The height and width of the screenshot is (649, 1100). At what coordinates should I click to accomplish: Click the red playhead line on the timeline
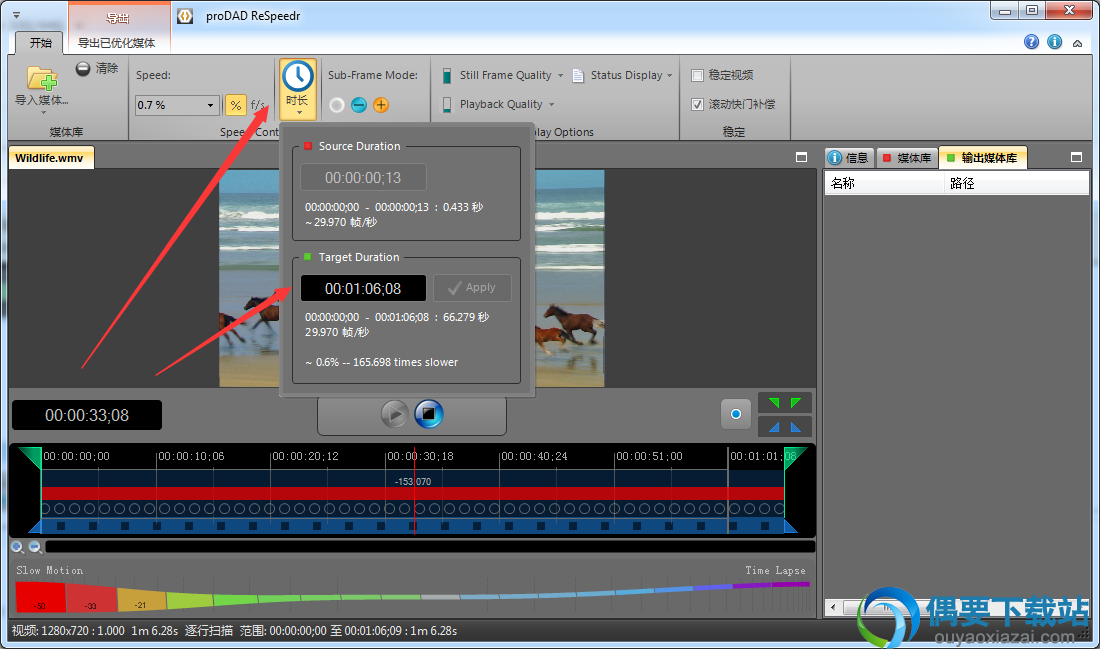[415, 491]
